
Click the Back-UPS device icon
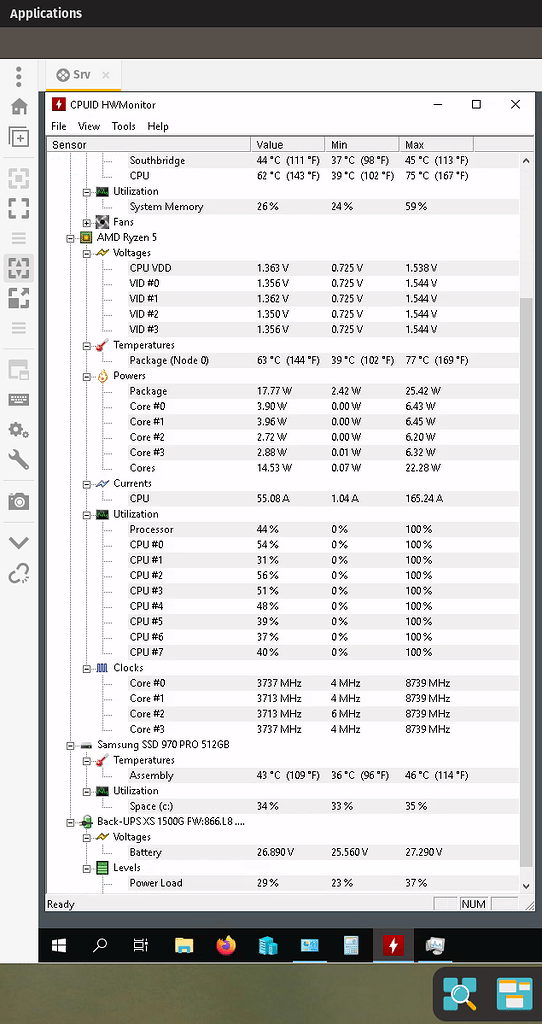click(x=86, y=821)
